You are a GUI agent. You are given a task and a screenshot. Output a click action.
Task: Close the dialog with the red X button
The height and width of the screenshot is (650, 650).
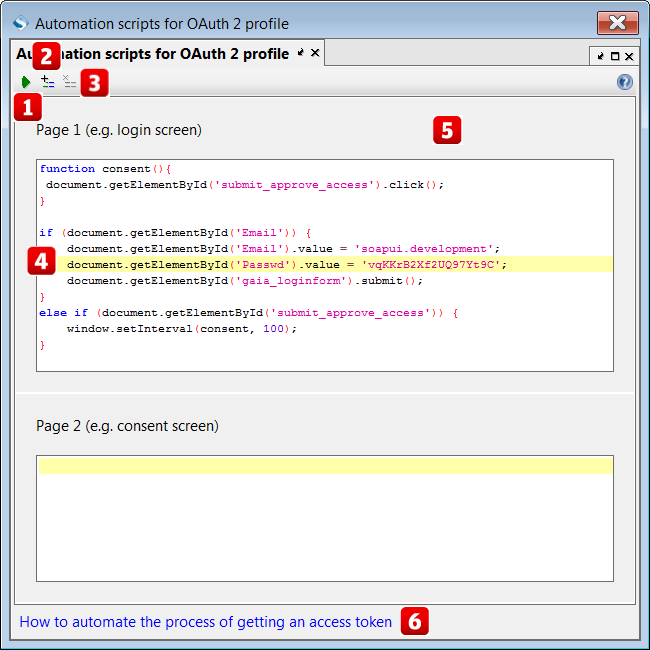coord(618,23)
